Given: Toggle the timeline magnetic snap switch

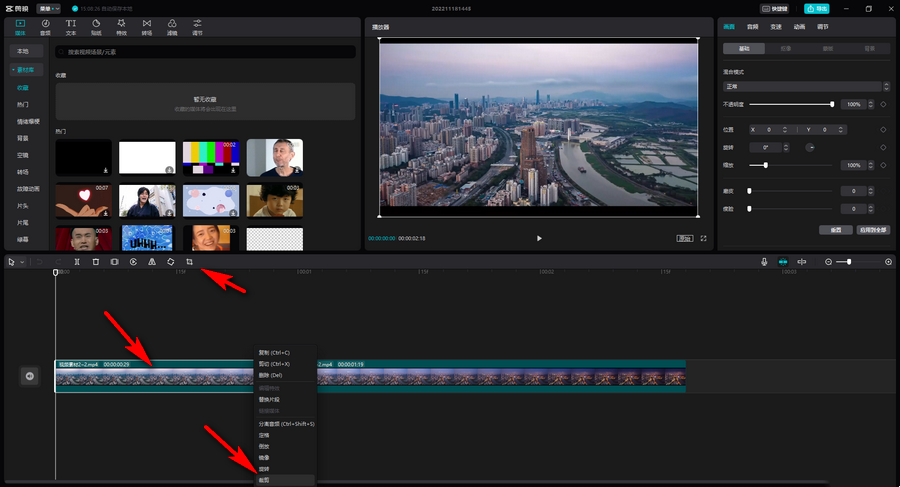Looking at the screenshot, I should click(783, 261).
